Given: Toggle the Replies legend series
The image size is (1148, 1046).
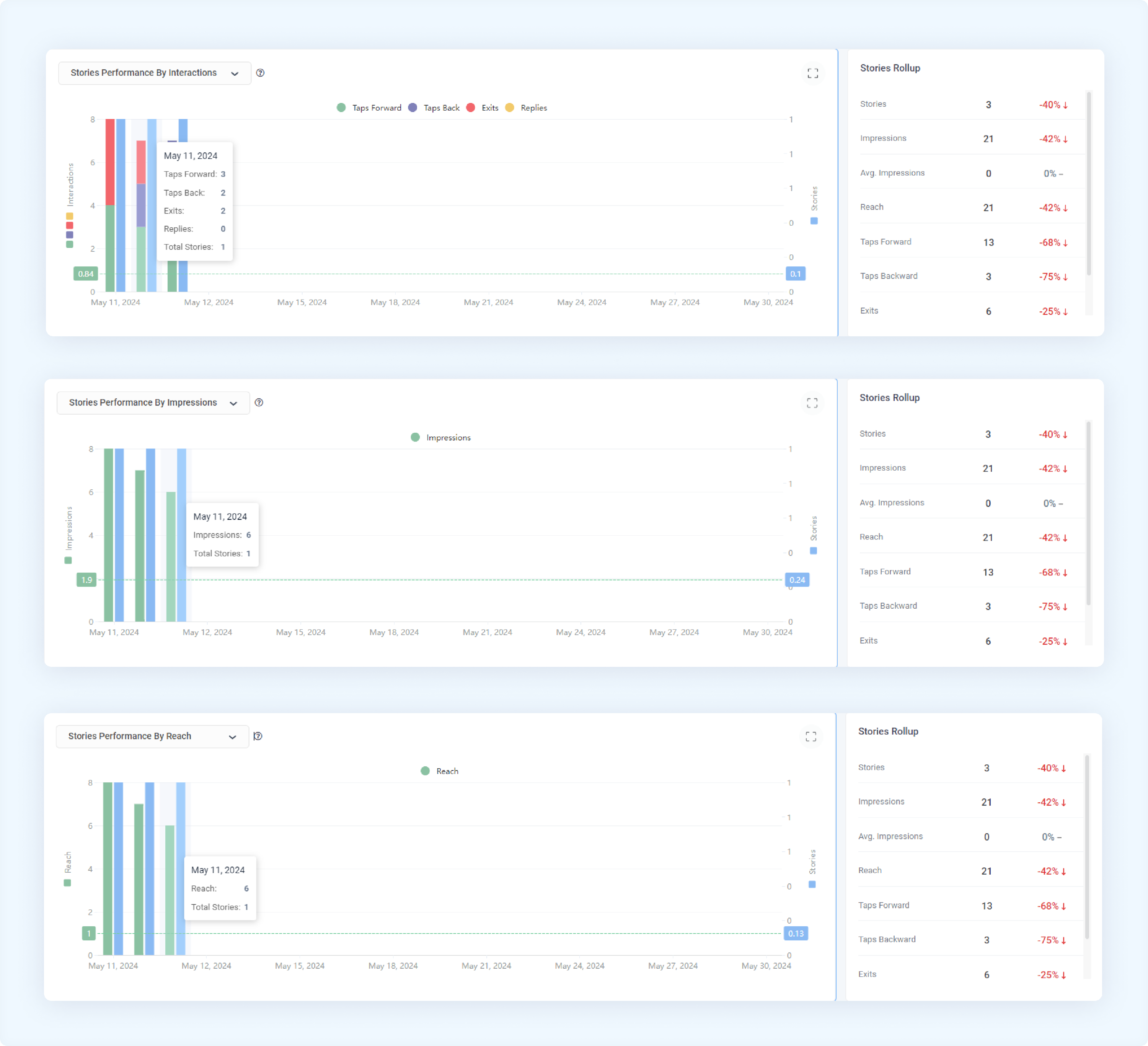Looking at the screenshot, I should pos(526,108).
